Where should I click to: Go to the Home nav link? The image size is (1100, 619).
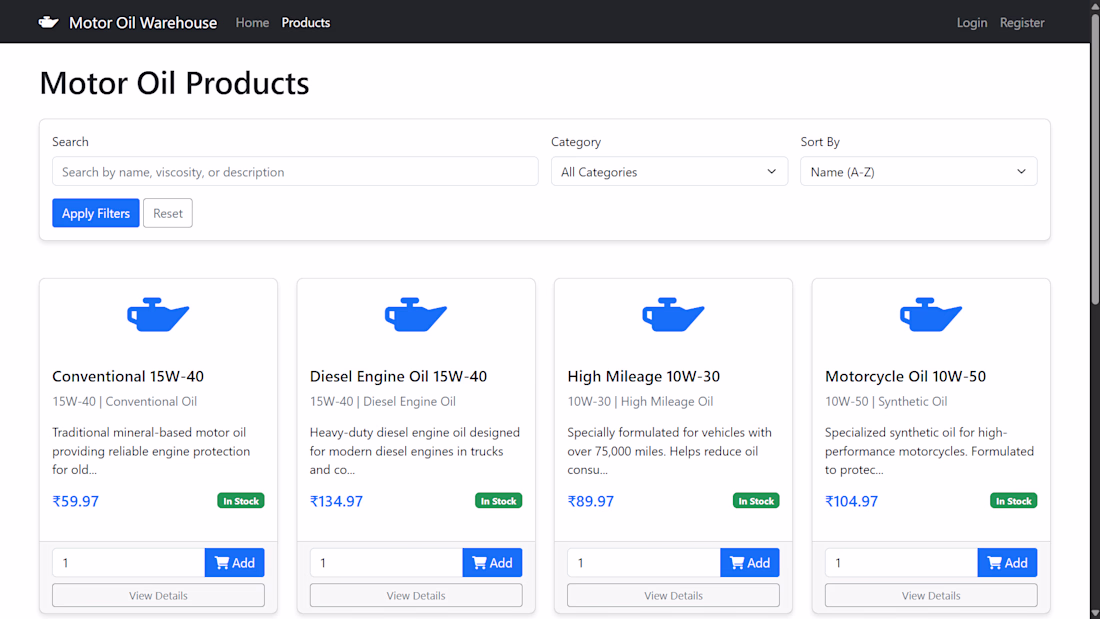click(252, 22)
